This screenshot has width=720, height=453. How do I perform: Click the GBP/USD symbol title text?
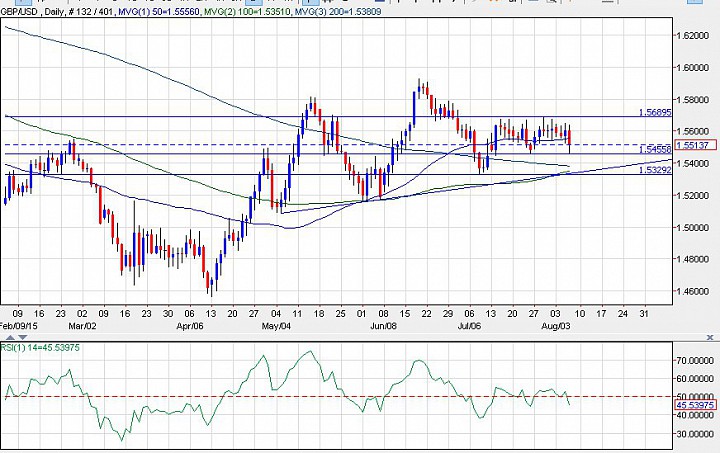pyautogui.click(x=20, y=11)
